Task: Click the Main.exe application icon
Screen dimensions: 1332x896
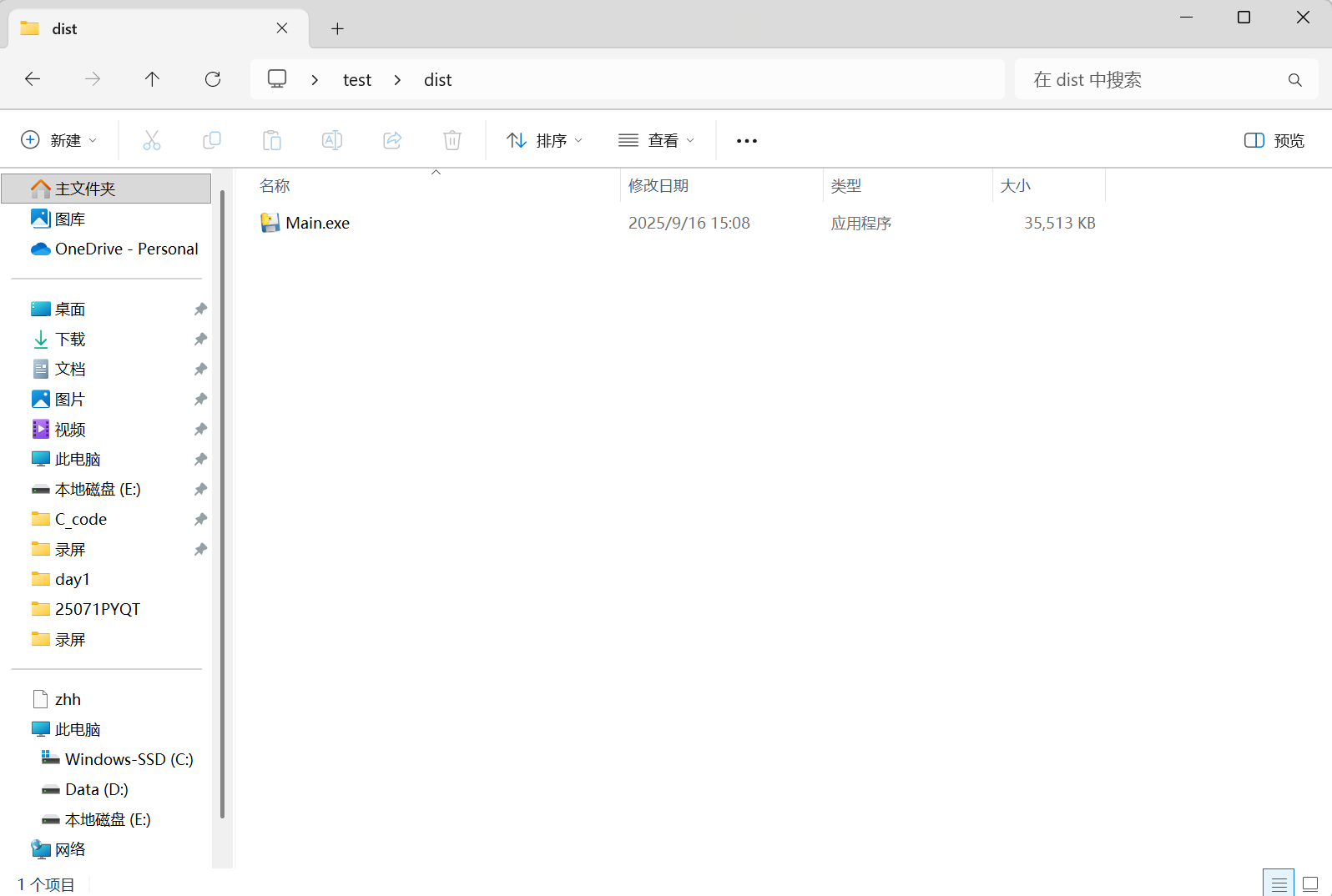Action: tap(270, 223)
